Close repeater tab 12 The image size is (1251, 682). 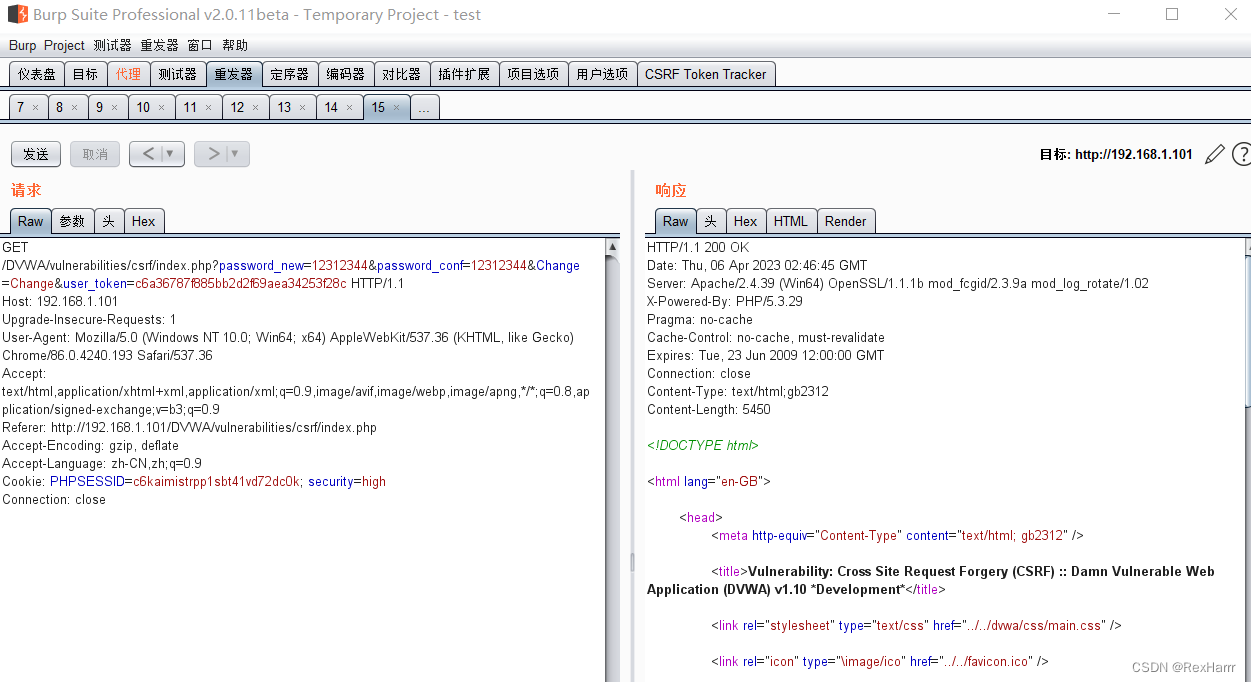click(255, 107)
